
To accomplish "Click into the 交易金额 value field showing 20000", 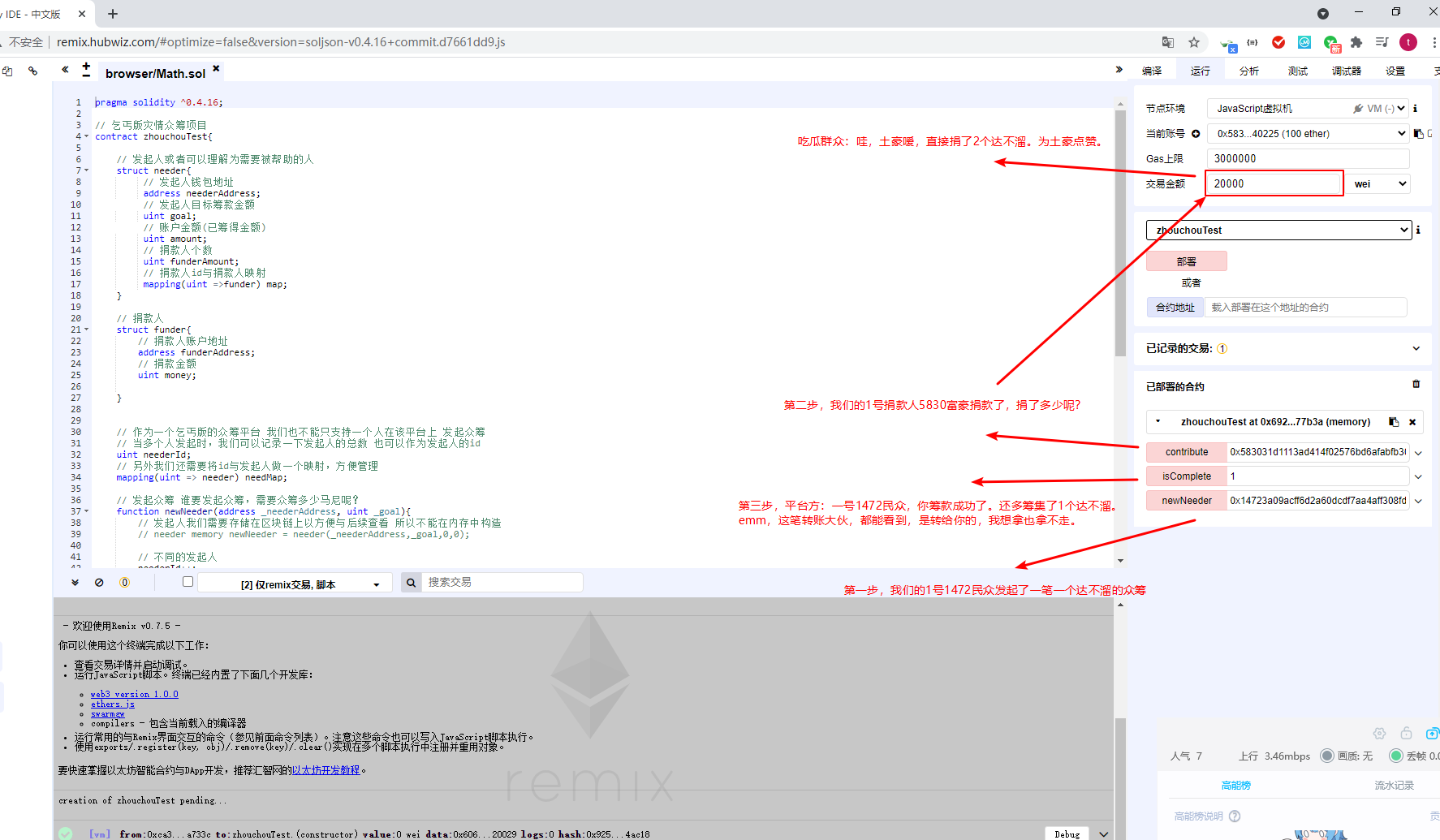I will pyautogui.click(x=1273, y=184).
